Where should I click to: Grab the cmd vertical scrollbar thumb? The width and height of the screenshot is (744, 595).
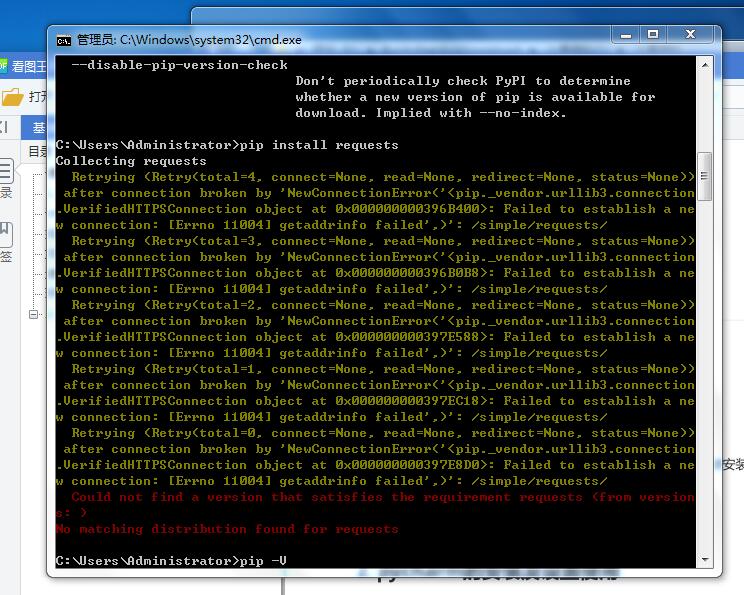(x=705, y=176)
